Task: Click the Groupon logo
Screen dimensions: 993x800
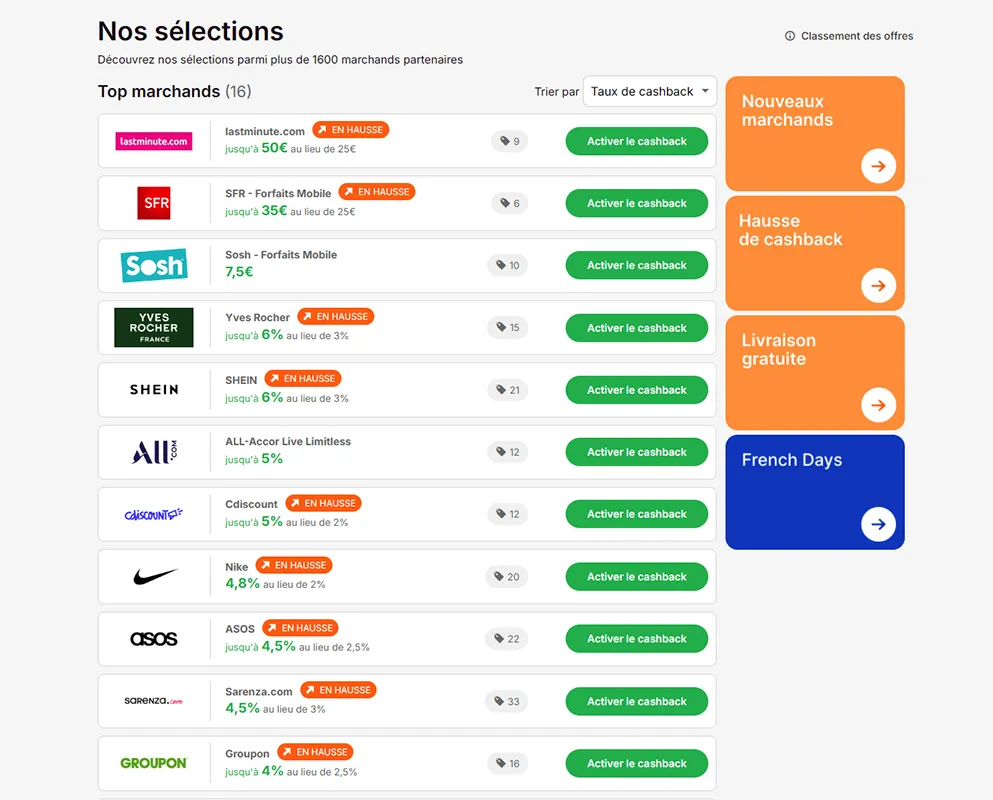Action: [x=153, y=763]
